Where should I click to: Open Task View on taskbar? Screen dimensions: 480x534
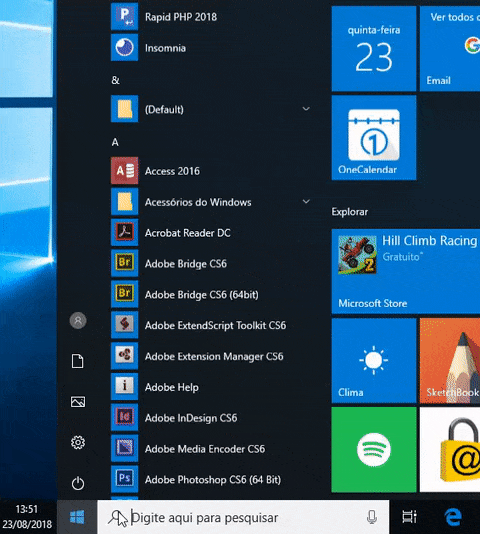coord(409,517)
